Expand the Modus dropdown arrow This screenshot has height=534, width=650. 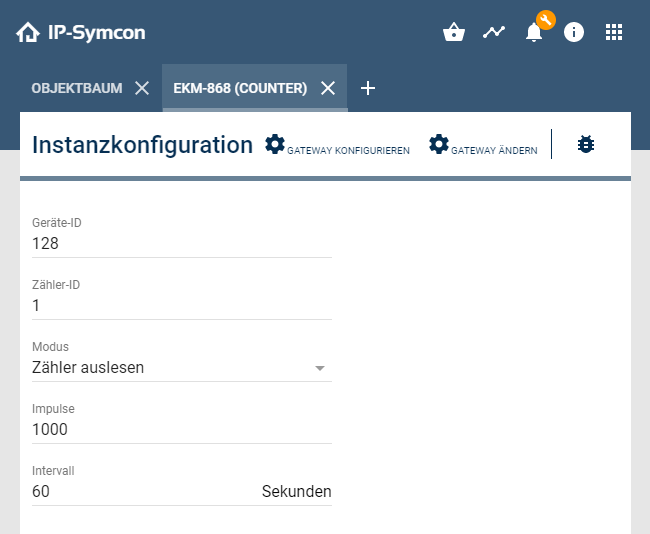tap(320, 368)
